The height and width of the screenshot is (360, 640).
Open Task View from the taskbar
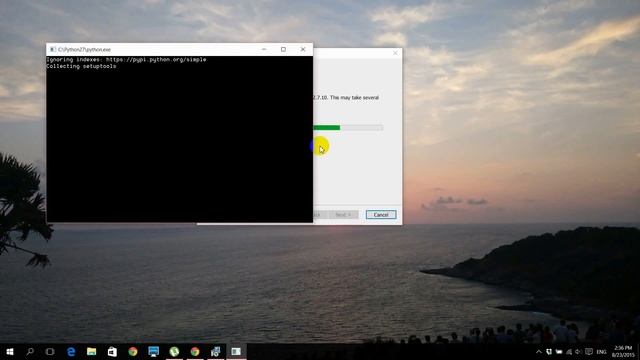click(x=50, y=351)
